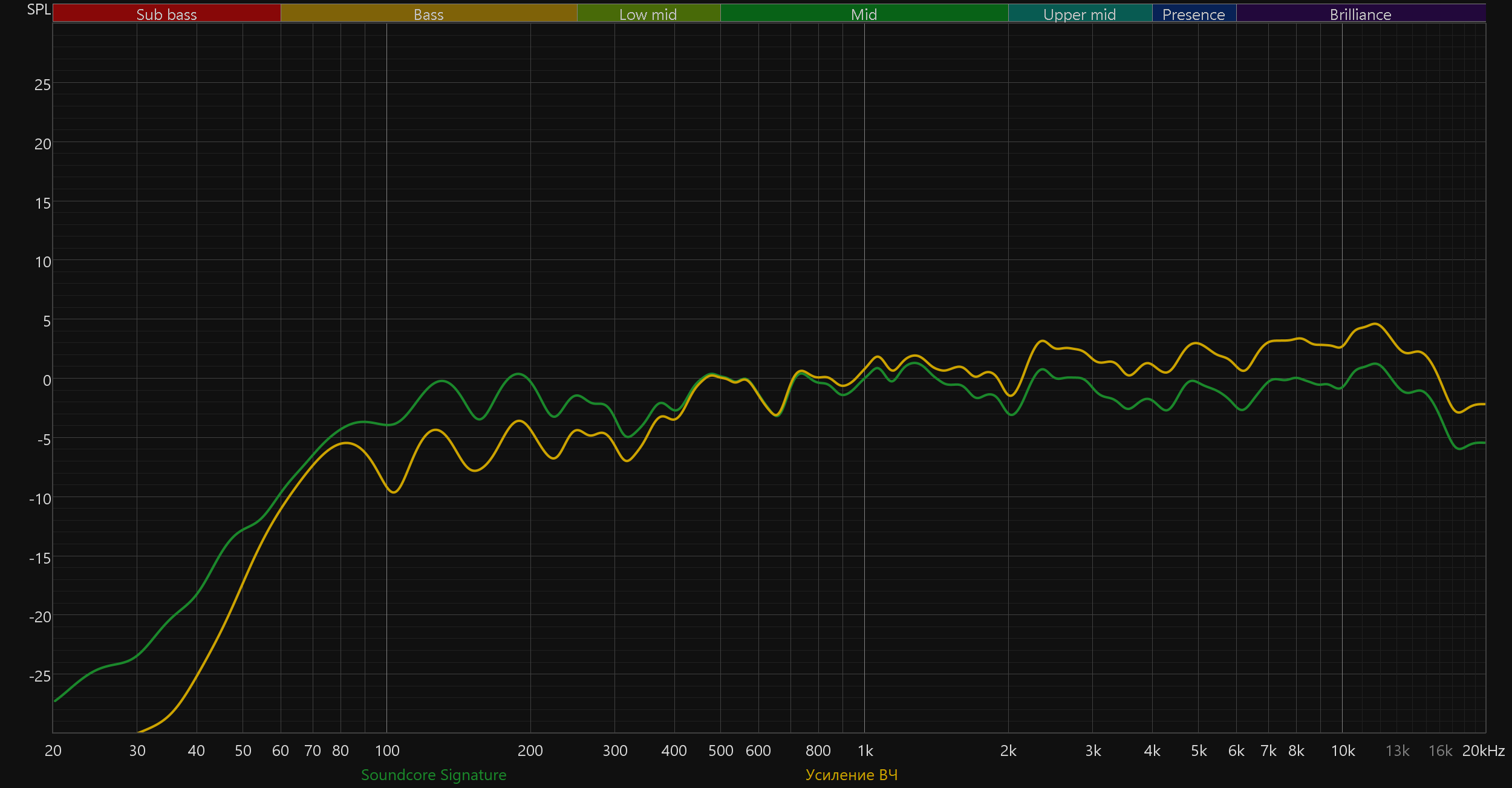Click the 100 Hz axis label
Image resolution: width=1512 pixels, height=788 pixels.
[x=387, y=751]
